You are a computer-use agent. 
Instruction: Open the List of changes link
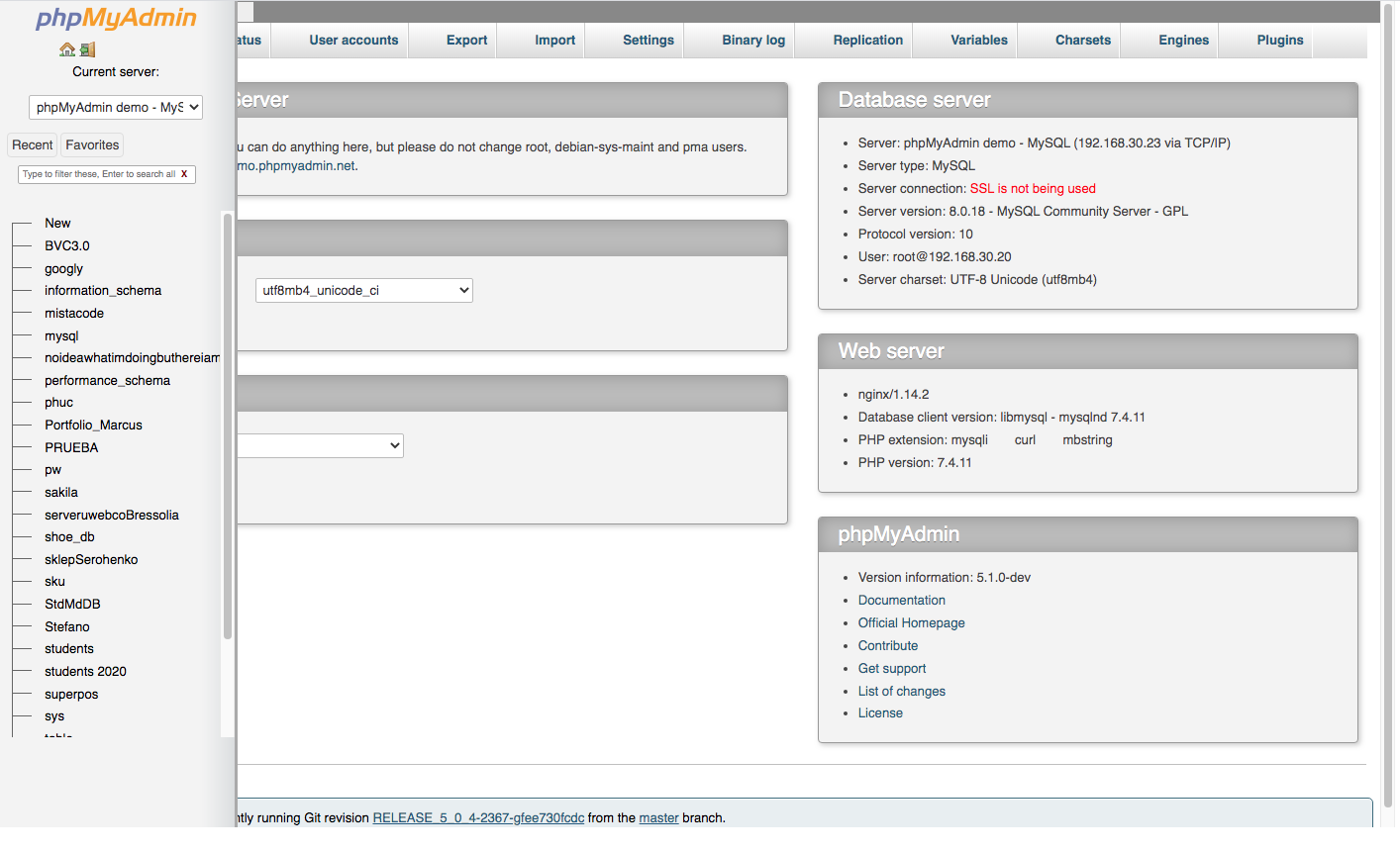901,691
